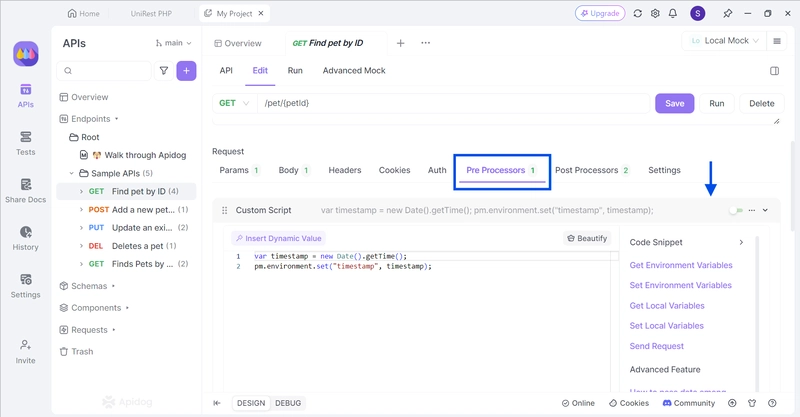The width and height of the screenshot is (800, 417).
Task: Open the user avatar S menu
Action: 697,14
